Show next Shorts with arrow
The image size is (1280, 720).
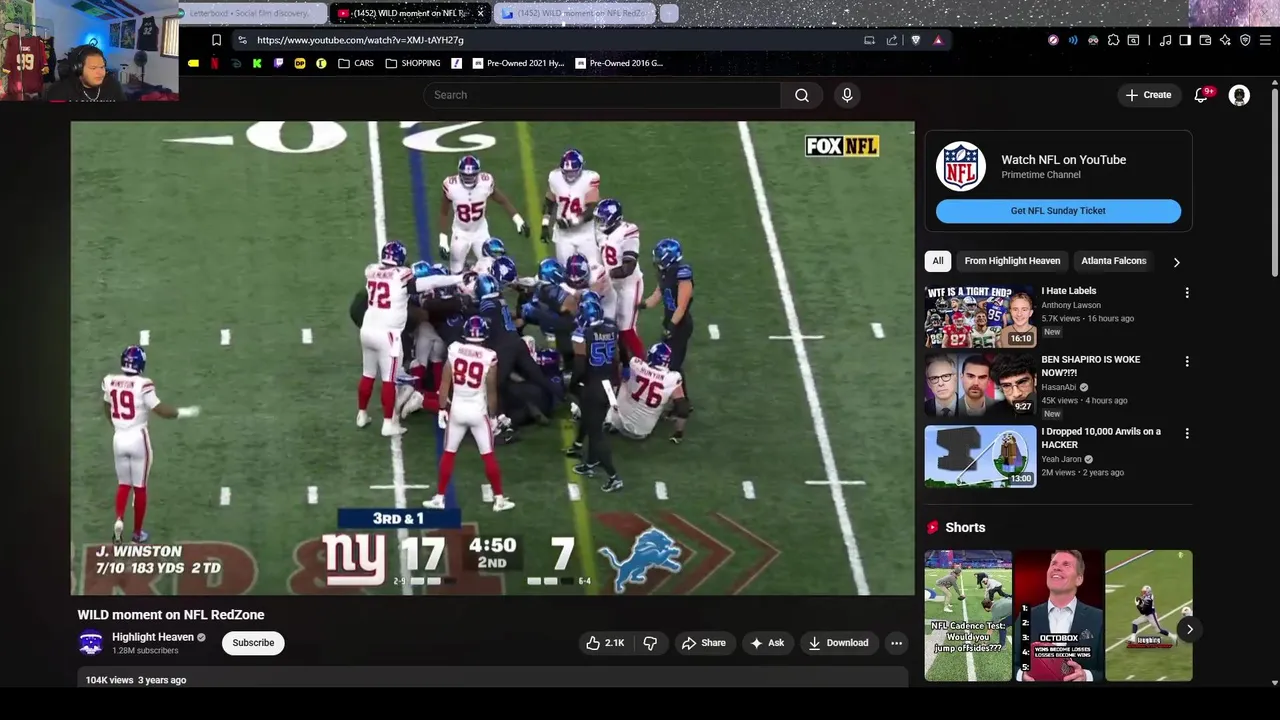[1189, 629]
